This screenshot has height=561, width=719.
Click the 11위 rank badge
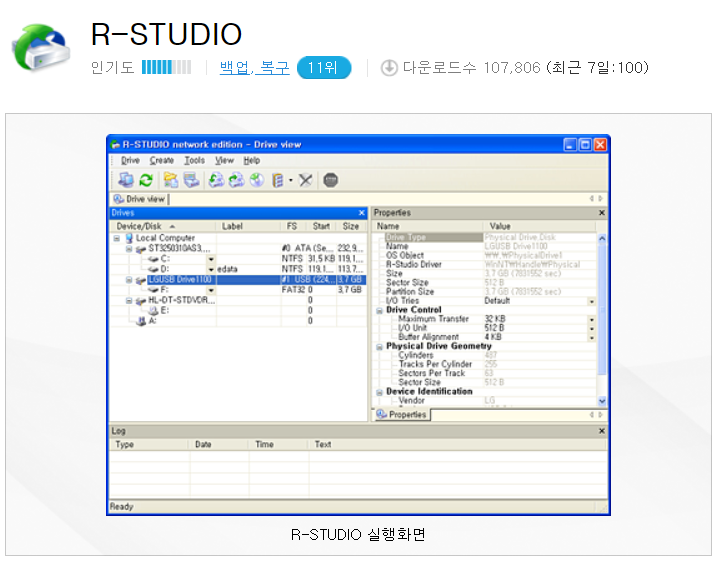pyautogui.click(x=324, y=68)
